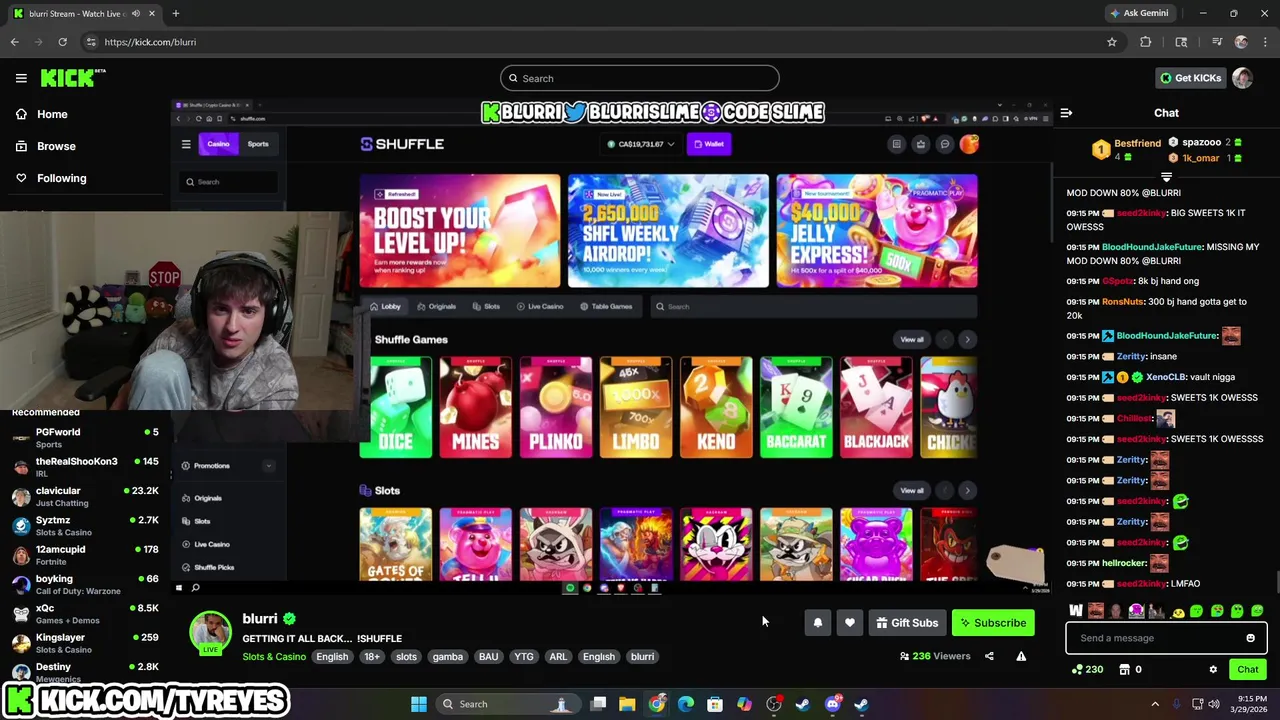Select the Sports tab in Shuffle

(x=258, y=144)
